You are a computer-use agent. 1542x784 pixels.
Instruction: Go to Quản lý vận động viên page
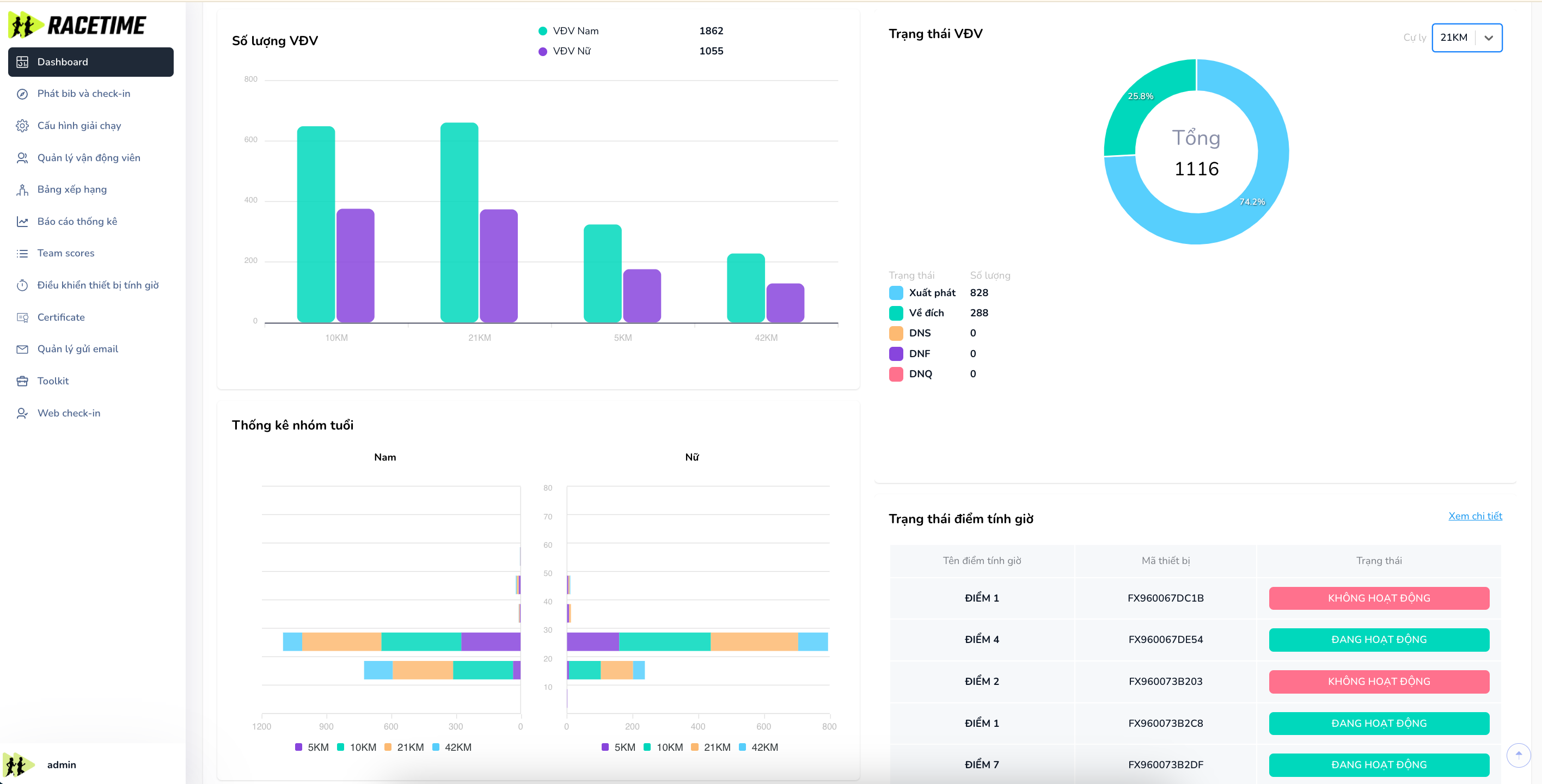pos(89,158)
